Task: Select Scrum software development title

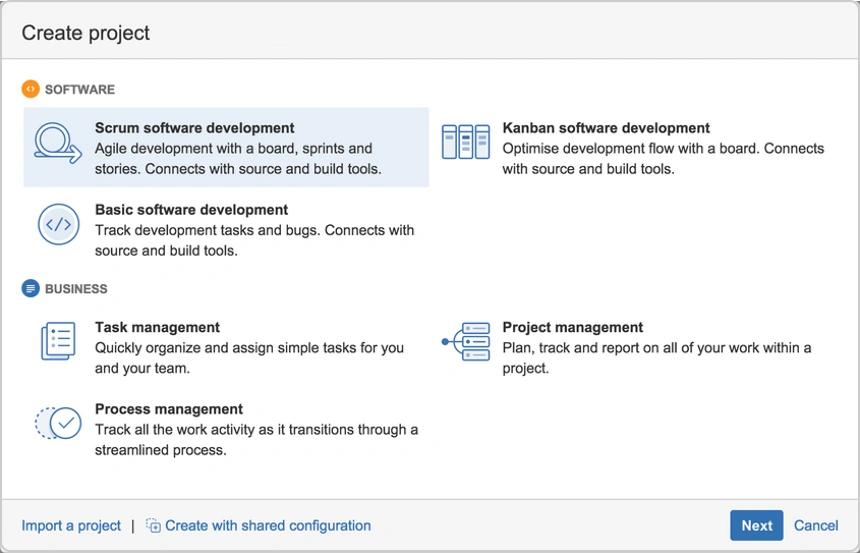Action: (195, 128)
